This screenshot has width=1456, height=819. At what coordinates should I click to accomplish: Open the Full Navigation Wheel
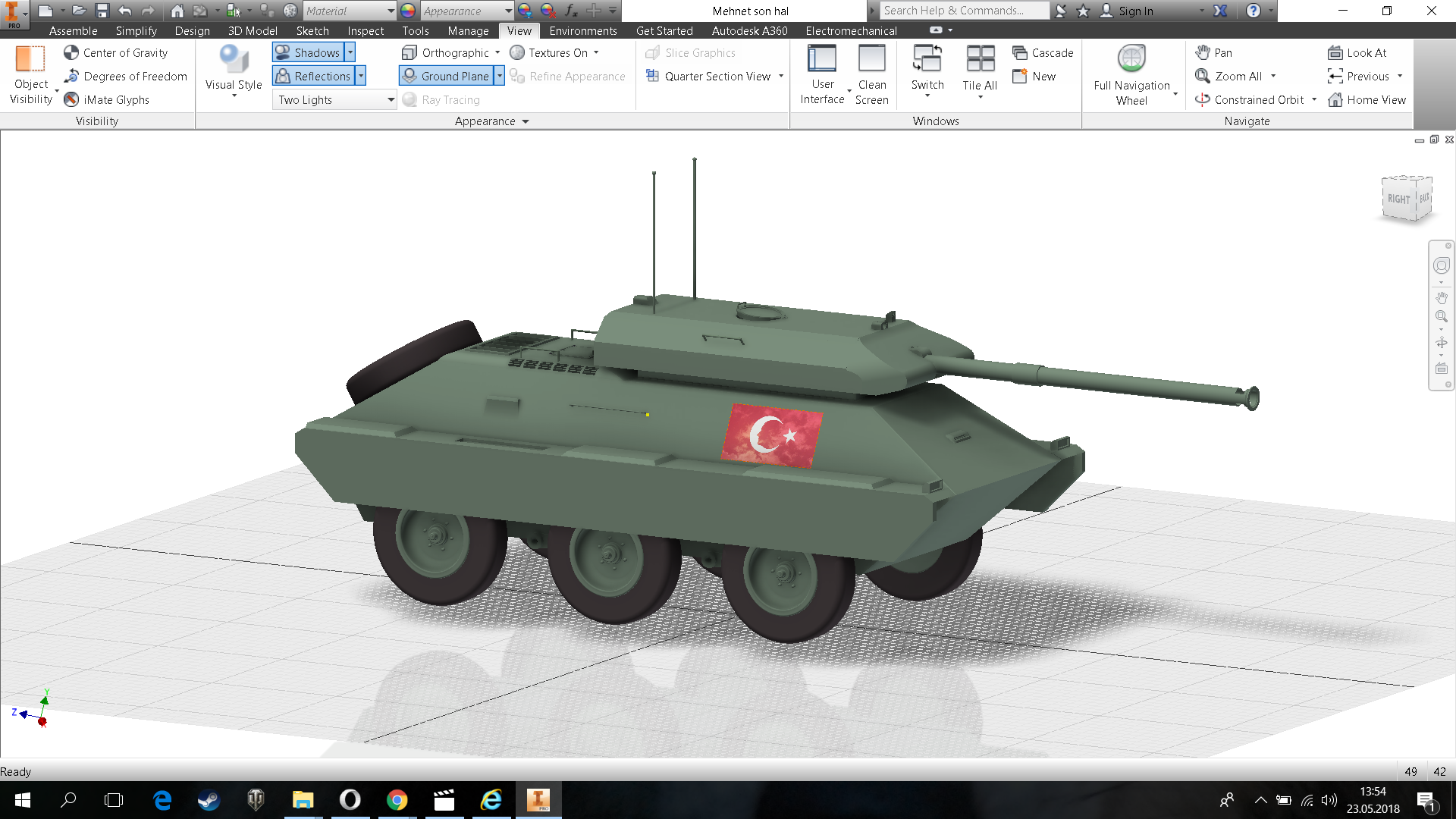[x=1131, y=59]
